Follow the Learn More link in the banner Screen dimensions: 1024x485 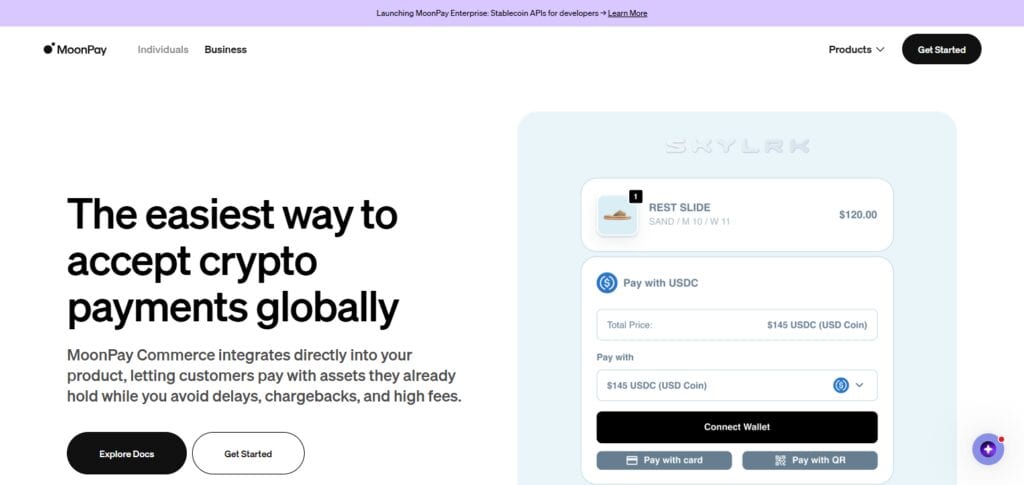[628, 13]
